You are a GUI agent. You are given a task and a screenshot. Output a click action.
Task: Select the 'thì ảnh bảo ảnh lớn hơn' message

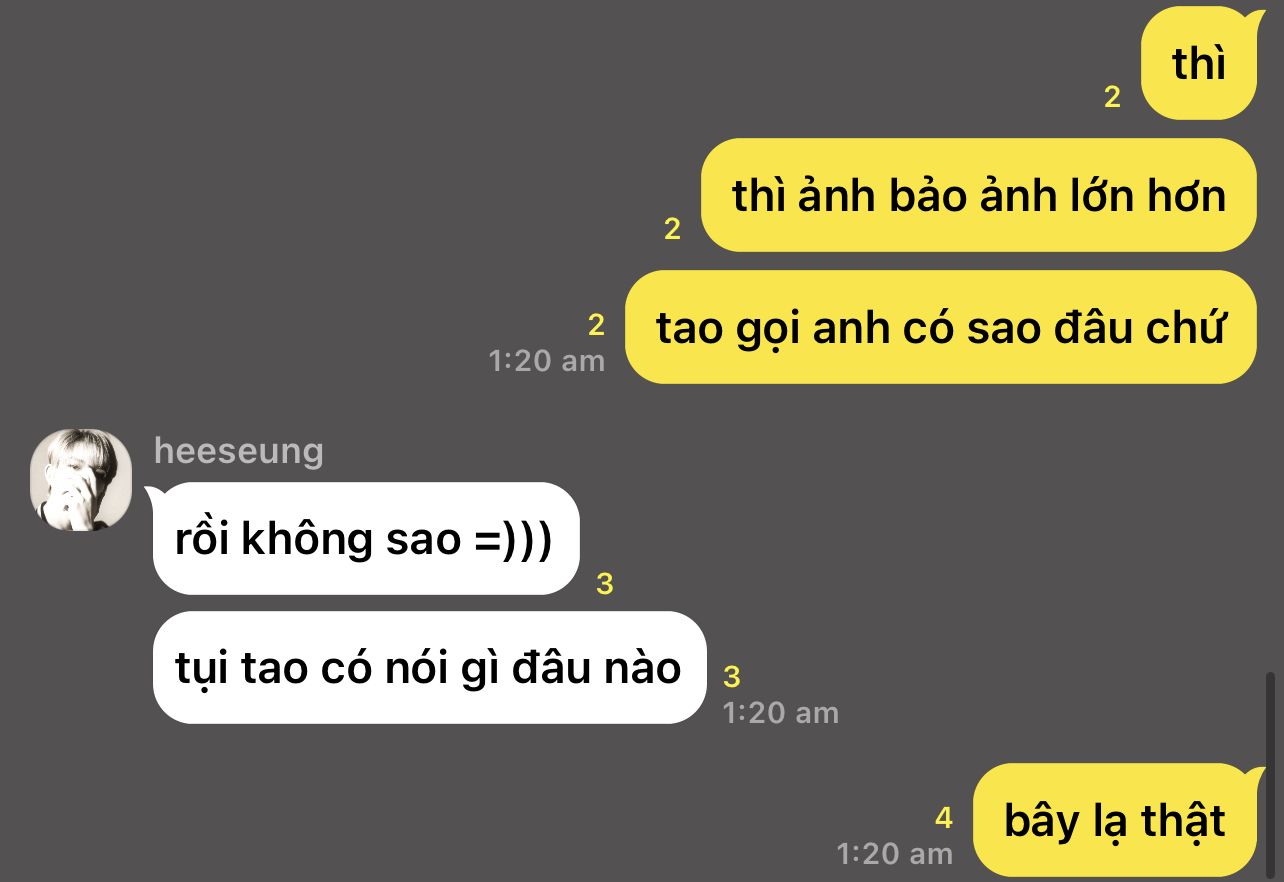(979, 195)
